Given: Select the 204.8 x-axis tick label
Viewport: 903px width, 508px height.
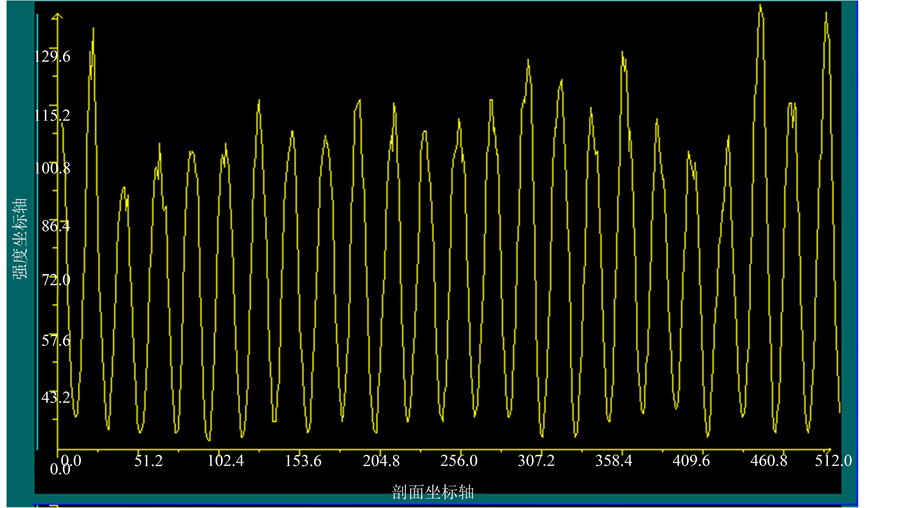Looking at the screenshot, I should (381, 461).
